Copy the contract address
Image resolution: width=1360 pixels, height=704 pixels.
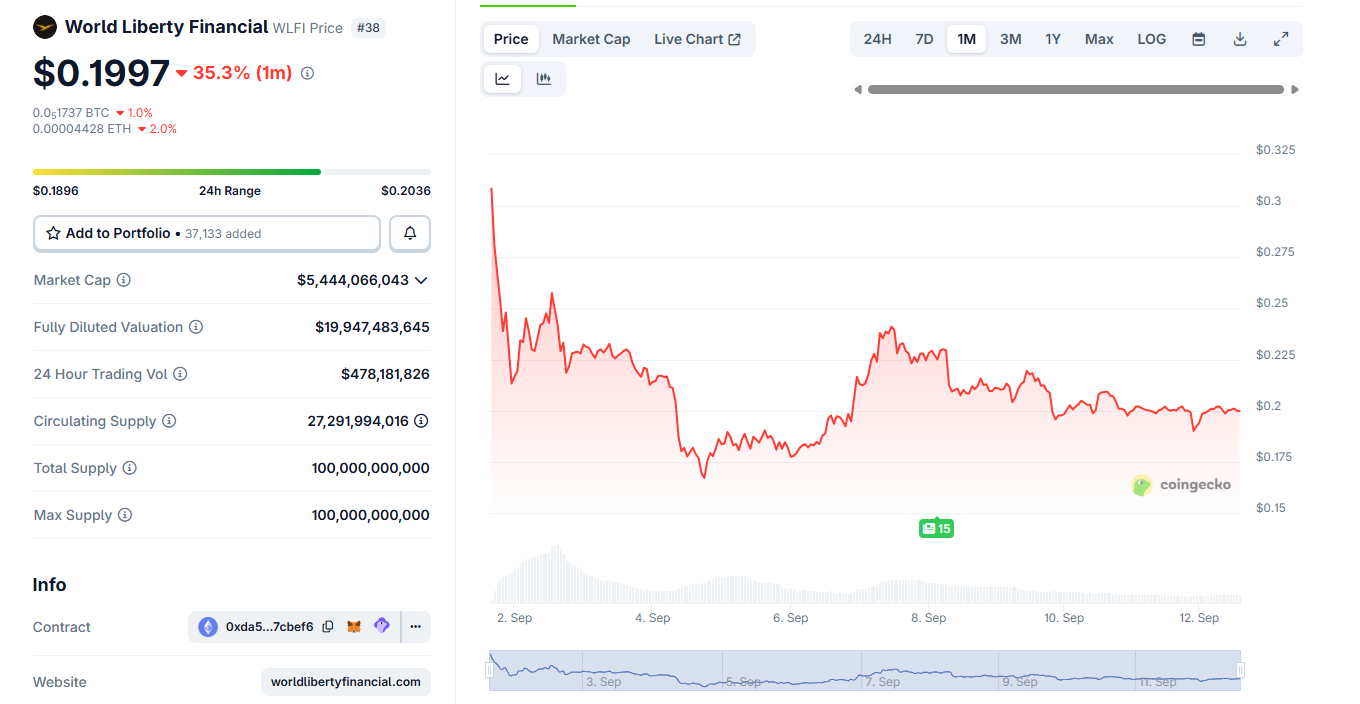tap(328, 627)
